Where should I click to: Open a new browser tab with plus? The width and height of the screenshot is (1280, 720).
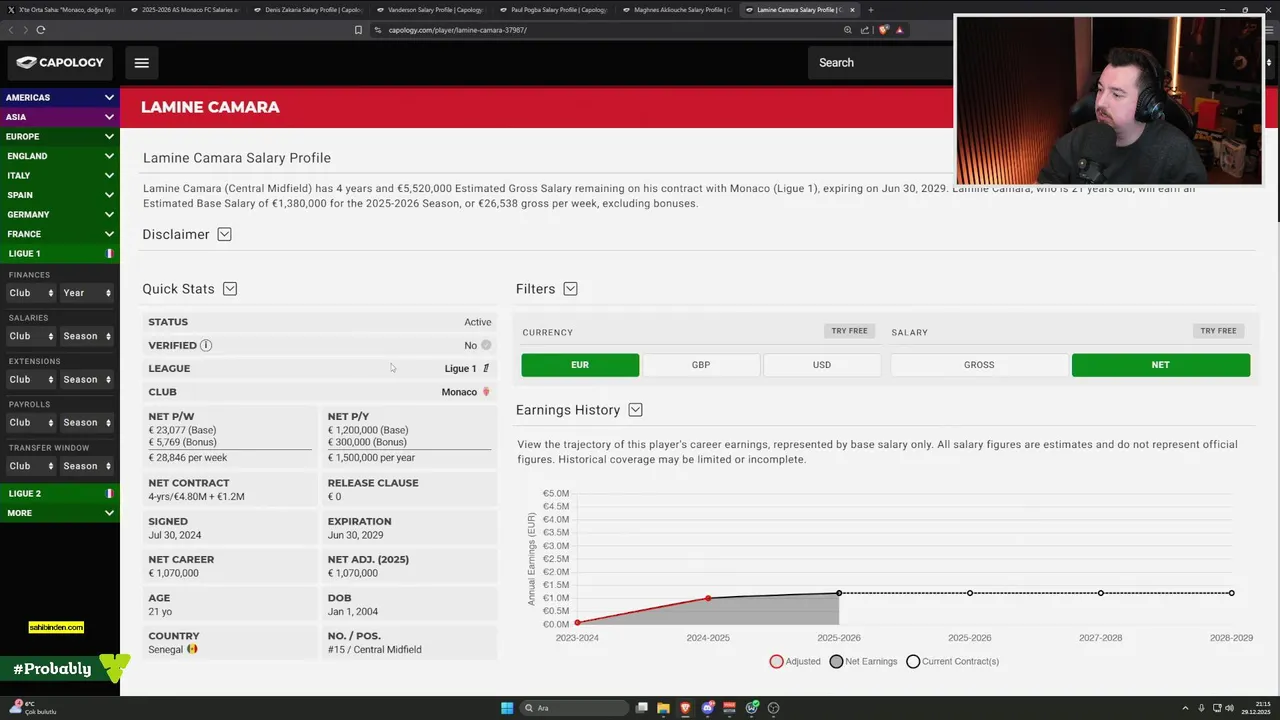pos(871,10)
